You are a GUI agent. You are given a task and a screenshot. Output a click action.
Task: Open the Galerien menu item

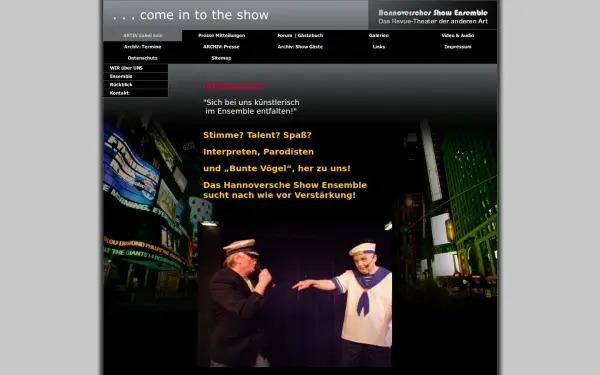[379, 35]
